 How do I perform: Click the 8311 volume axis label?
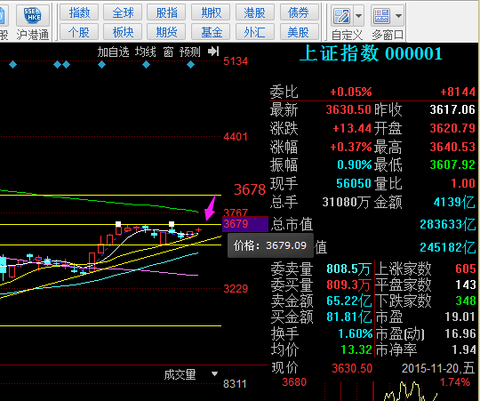pos(235,384)
